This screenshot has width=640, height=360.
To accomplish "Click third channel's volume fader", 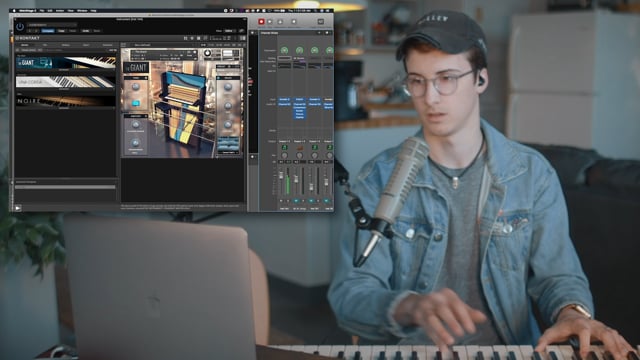I will click(311, 187).
